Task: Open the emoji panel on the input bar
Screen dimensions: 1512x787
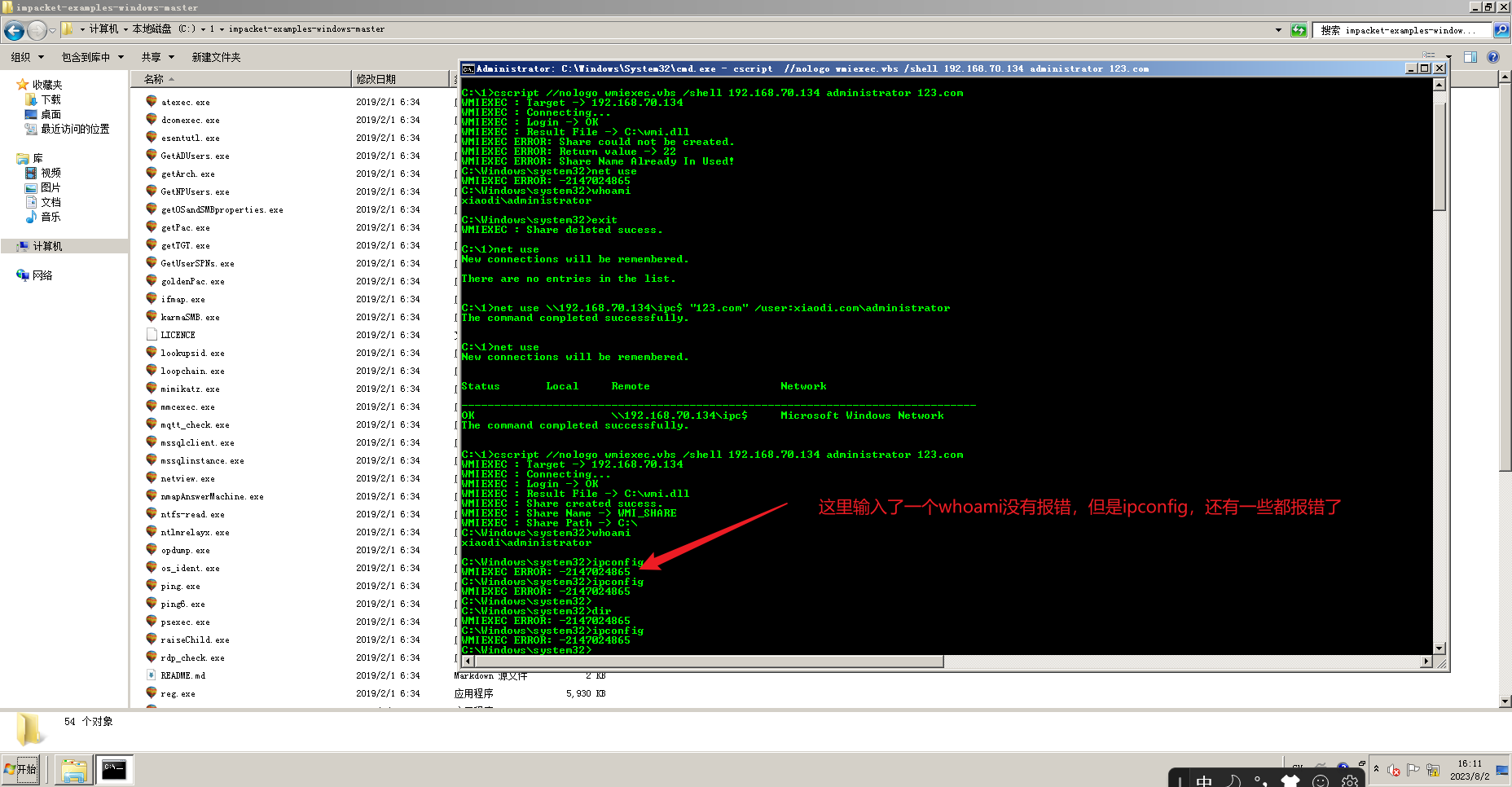Action: pos(1321,780)
